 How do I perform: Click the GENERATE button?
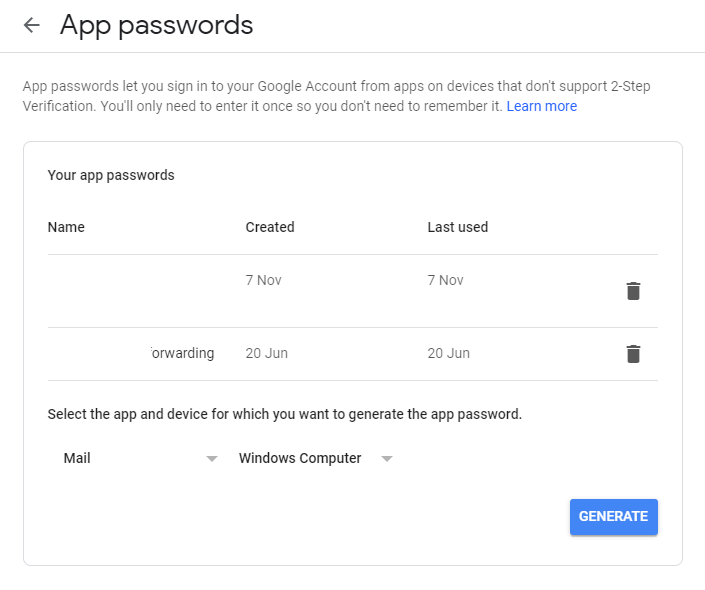614,517
